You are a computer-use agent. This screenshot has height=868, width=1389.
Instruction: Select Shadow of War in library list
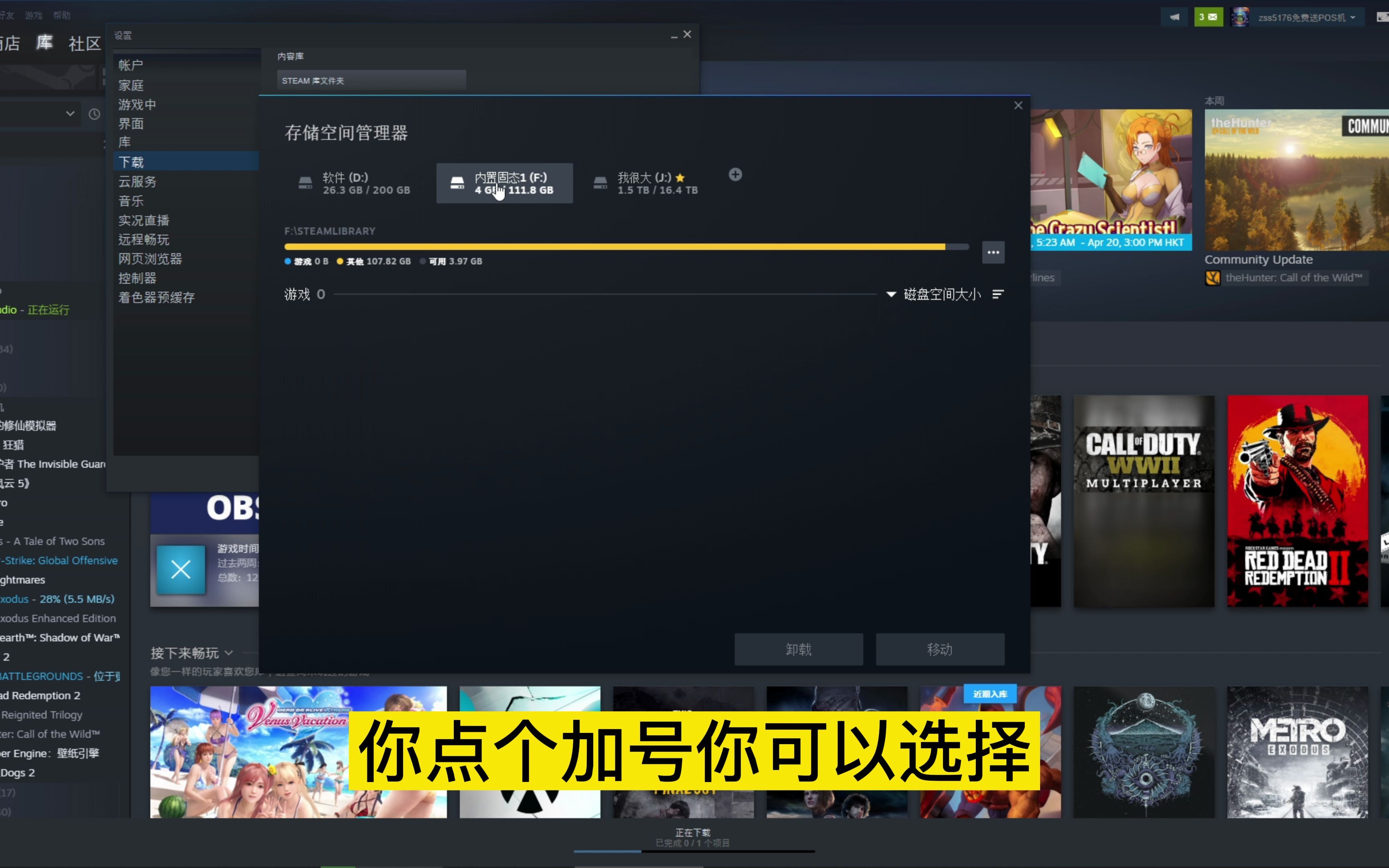[60, 637]
